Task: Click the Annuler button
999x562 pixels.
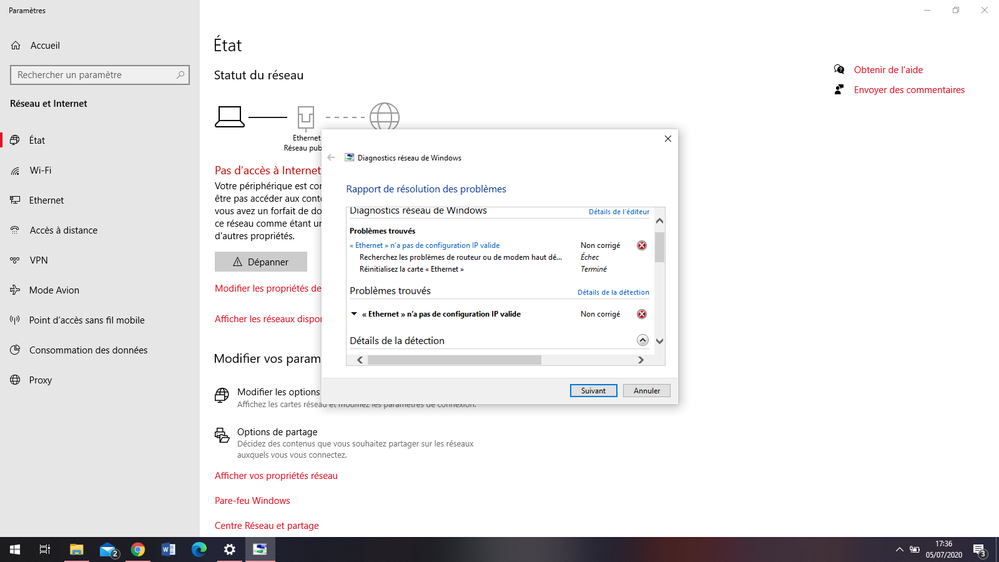Action: (646, 390)
